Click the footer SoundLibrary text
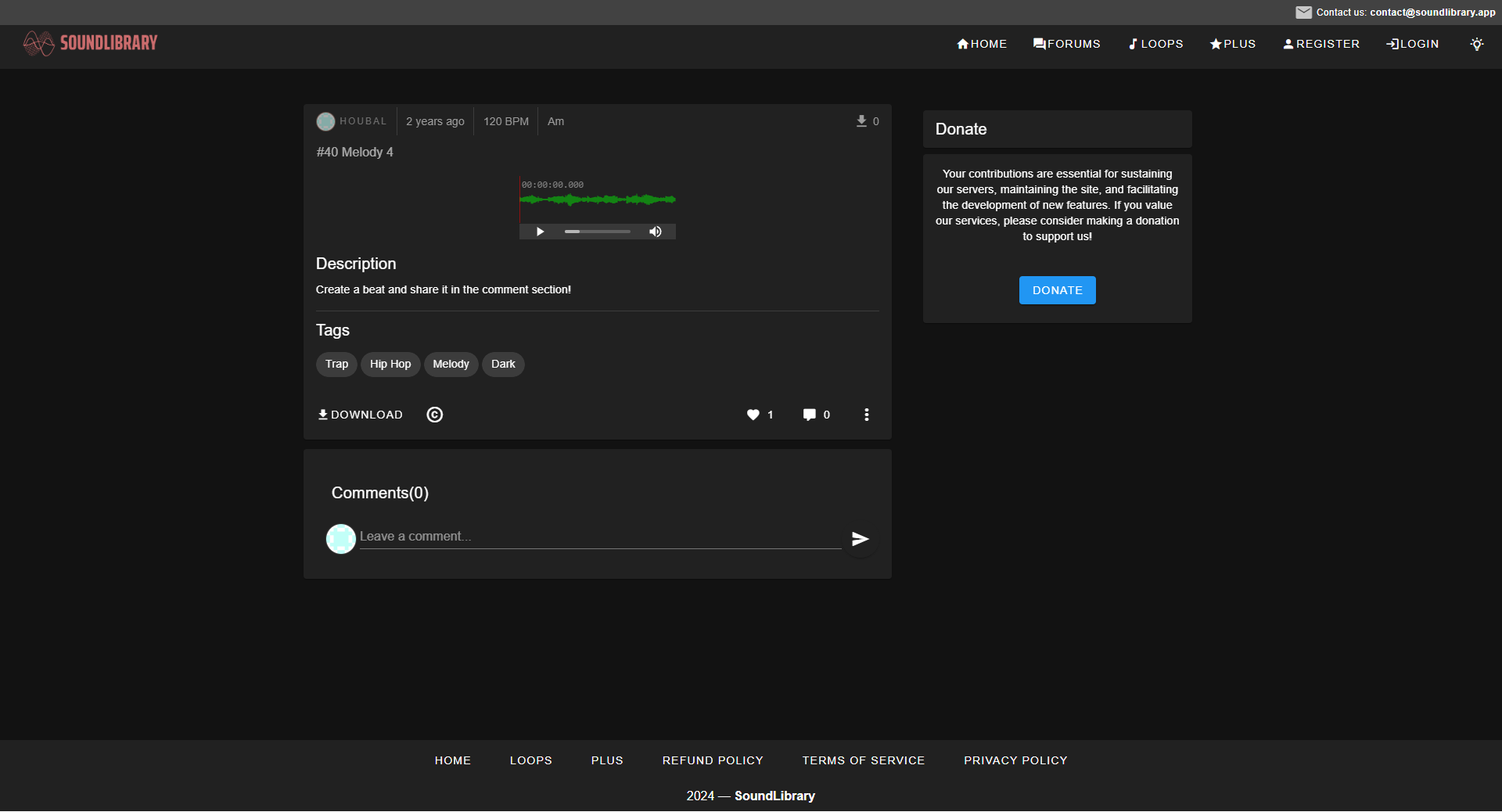This screenshot has height=812, width=1502. (774, 796)
